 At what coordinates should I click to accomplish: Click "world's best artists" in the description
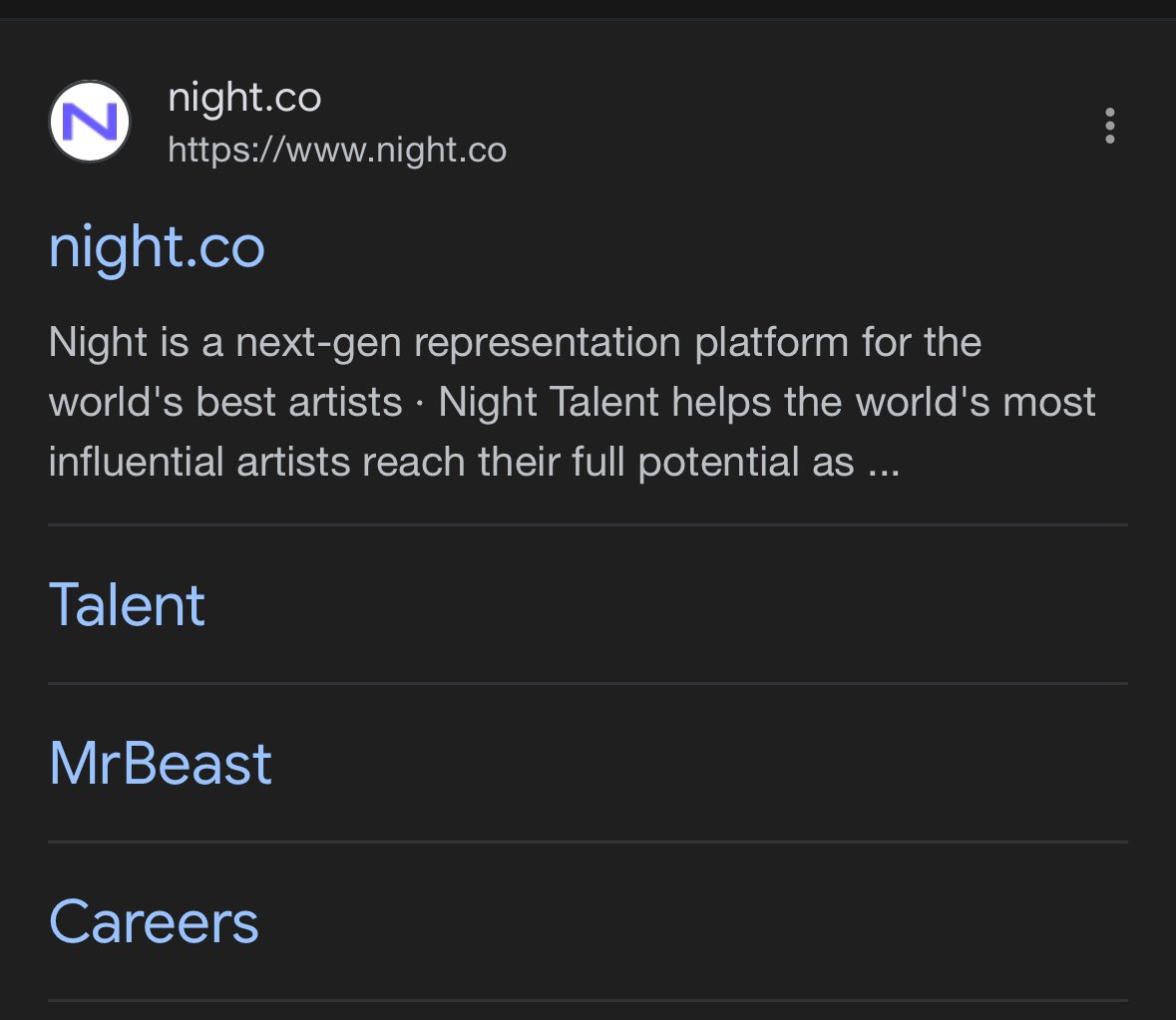pos(225,403)
